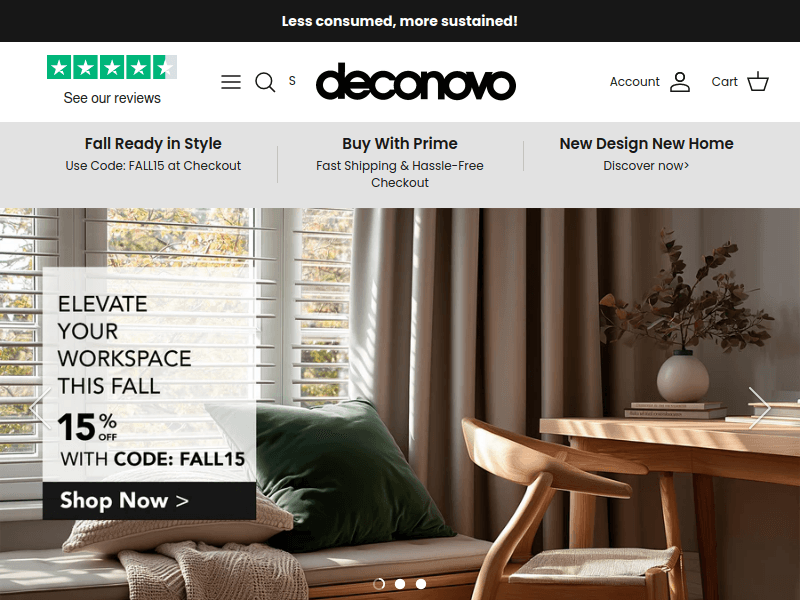Open See our reviews link
Viewport: 800px width, 600px height.
[112, 98]
